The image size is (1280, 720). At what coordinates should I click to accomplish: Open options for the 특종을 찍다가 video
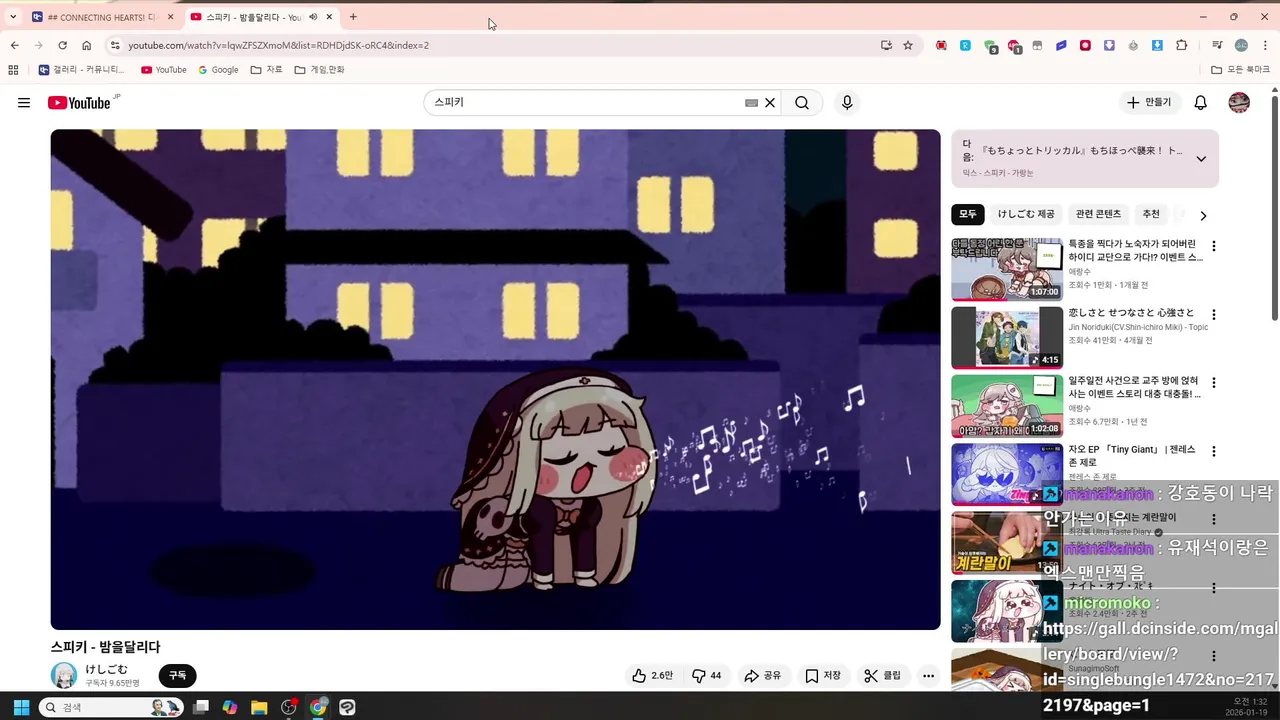pyautogui.click(x=1214, y=246)
